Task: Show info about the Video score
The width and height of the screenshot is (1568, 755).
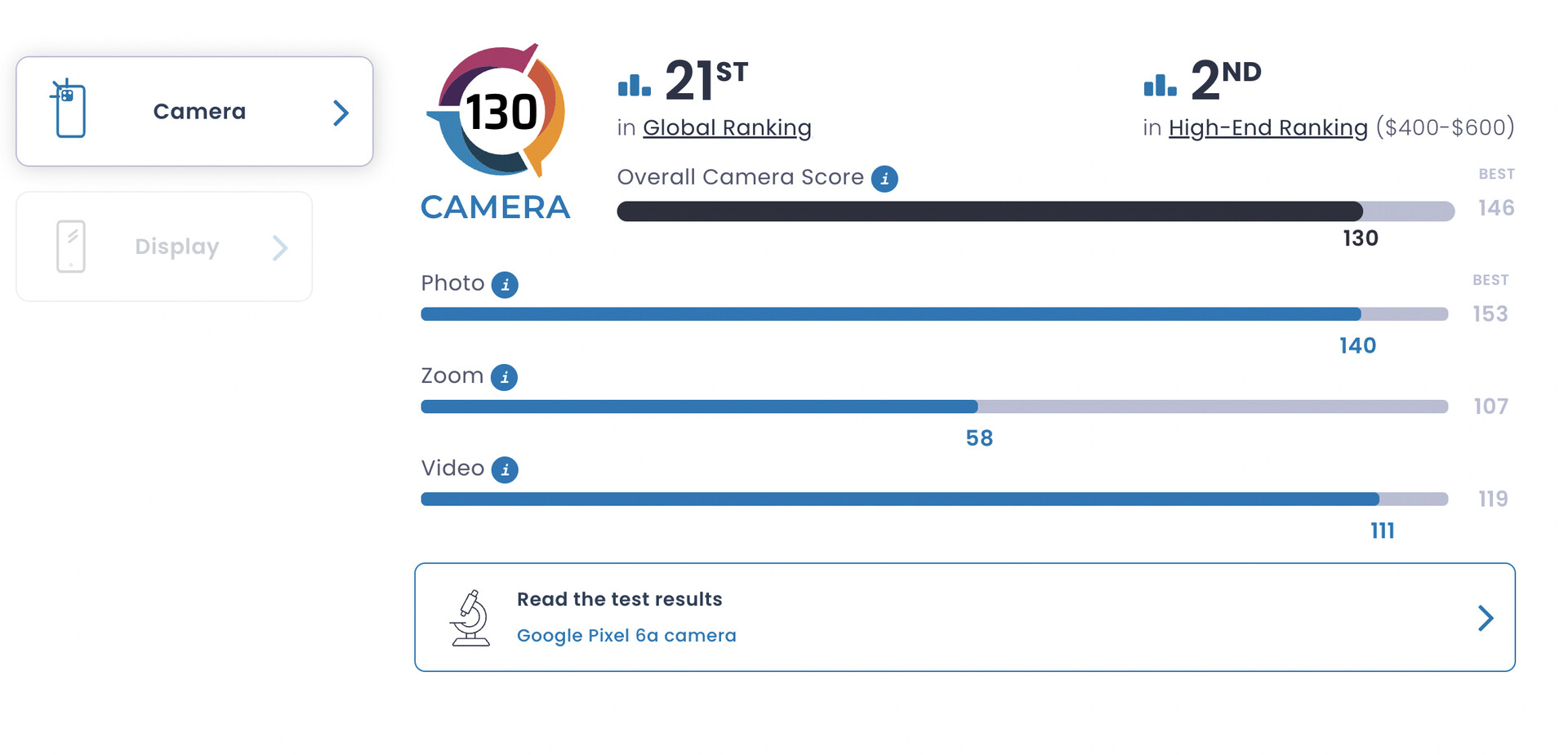Action: (x=505, y=470)
